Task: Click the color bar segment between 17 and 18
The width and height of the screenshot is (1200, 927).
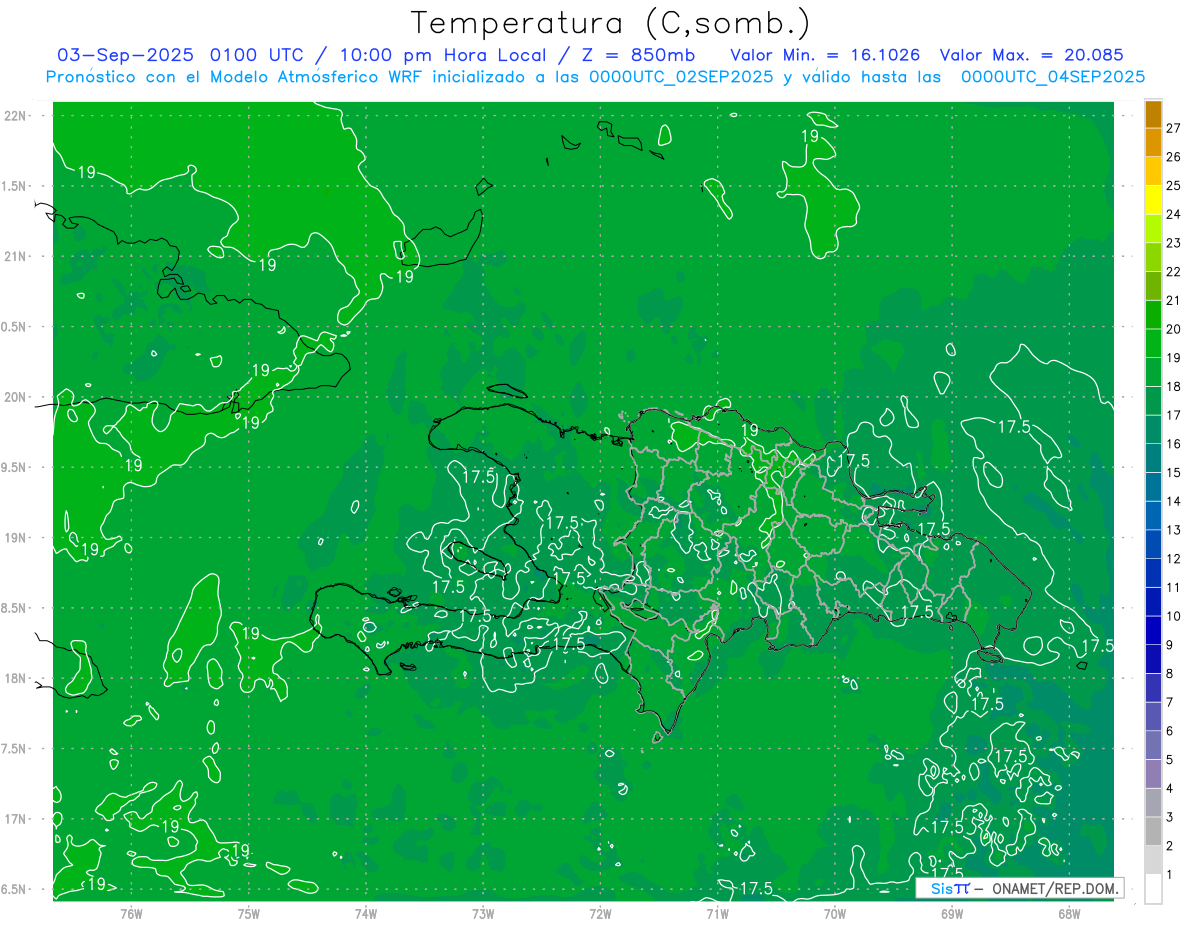Action: (1153, 400)
